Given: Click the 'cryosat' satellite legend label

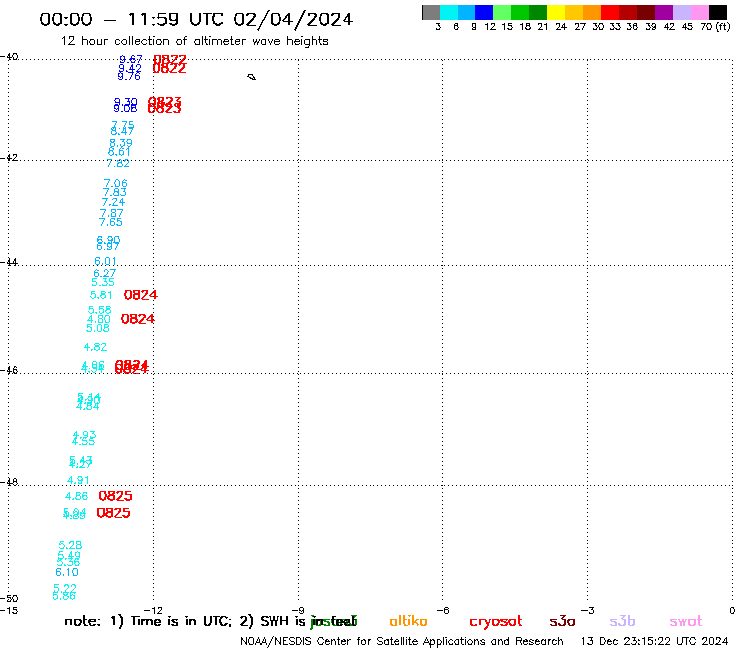Looking at the screenshot, I should (x=496, y=622).
